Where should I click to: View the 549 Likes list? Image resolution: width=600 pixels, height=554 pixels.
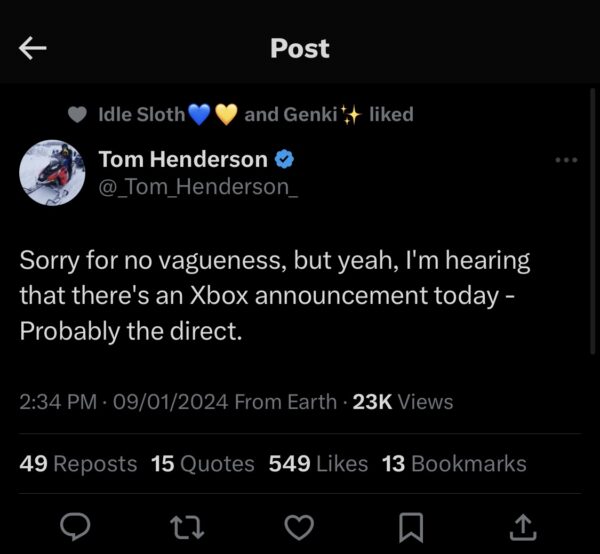point(318,463)
